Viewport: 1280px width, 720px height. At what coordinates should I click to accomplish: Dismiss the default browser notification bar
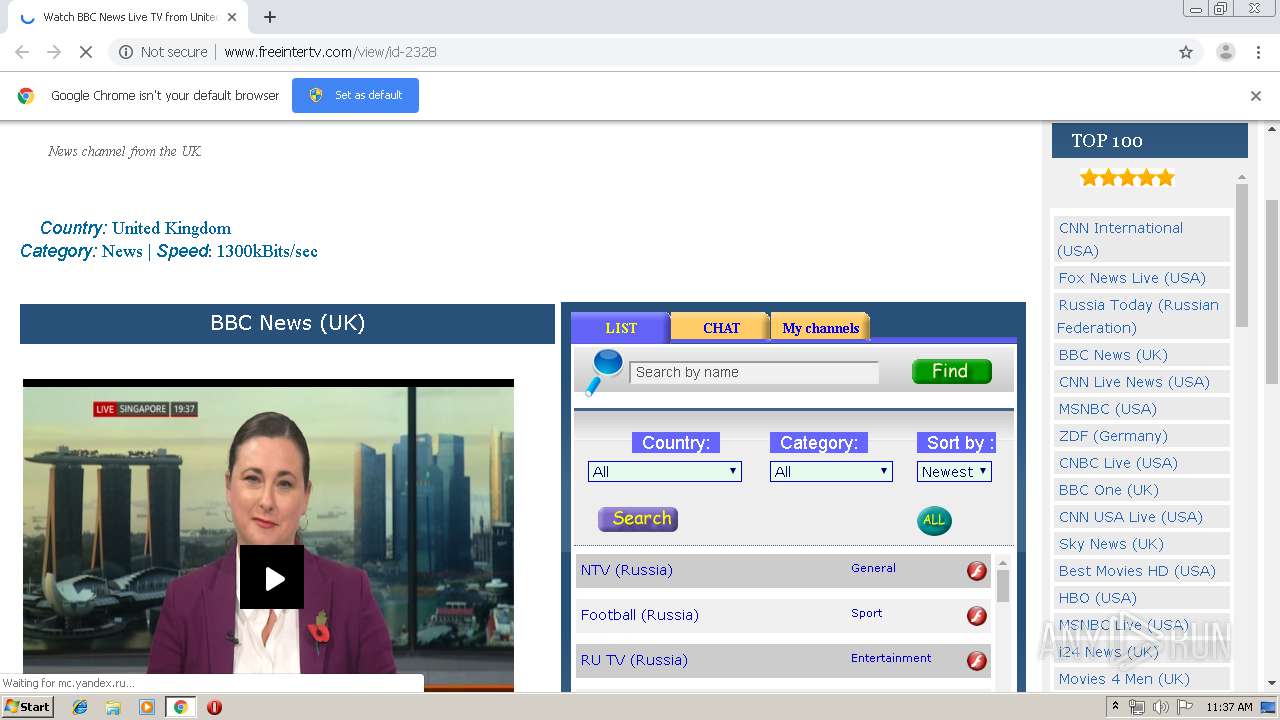(1256, 96)
